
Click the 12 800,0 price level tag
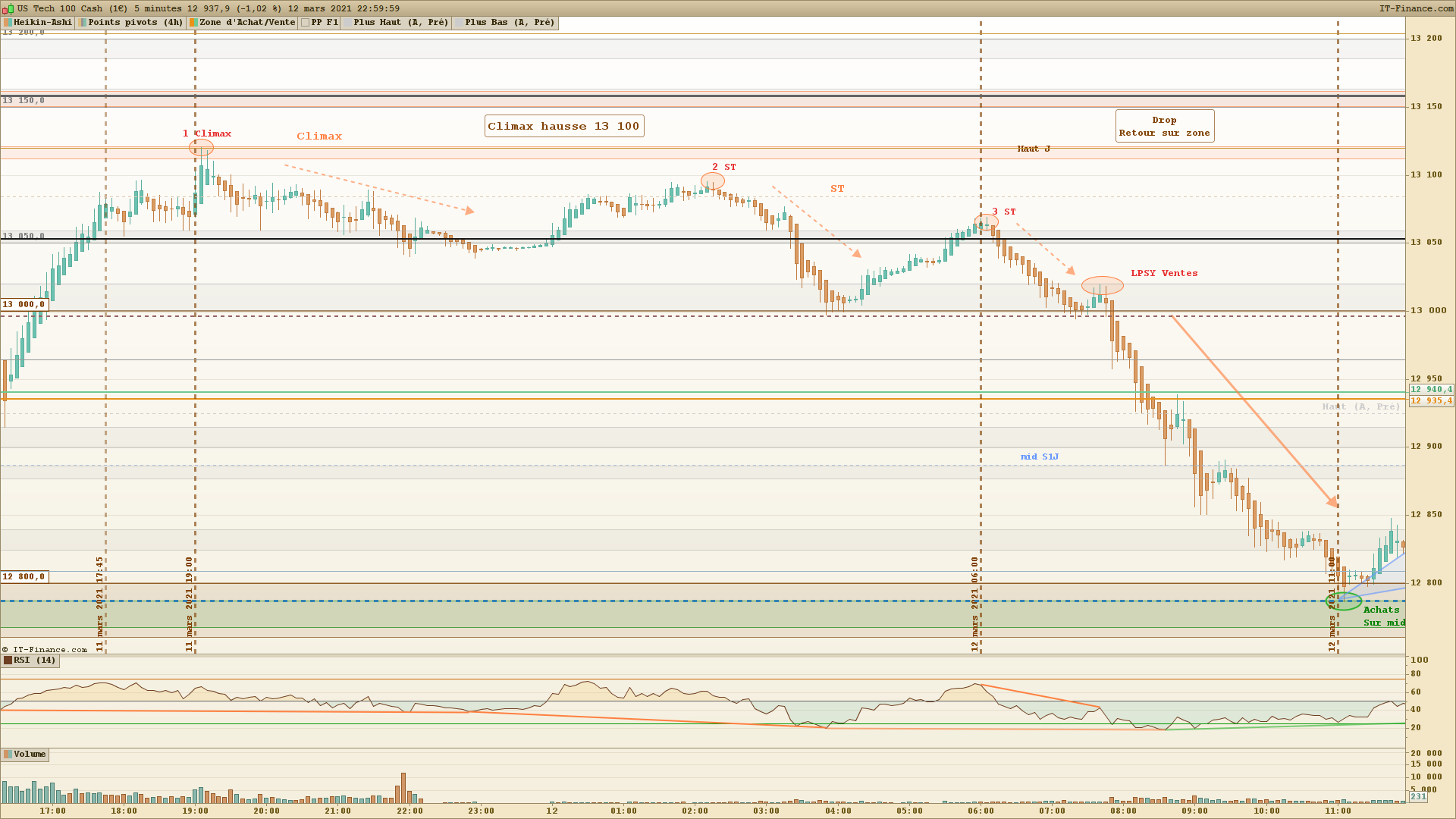[x=24, y=577]
